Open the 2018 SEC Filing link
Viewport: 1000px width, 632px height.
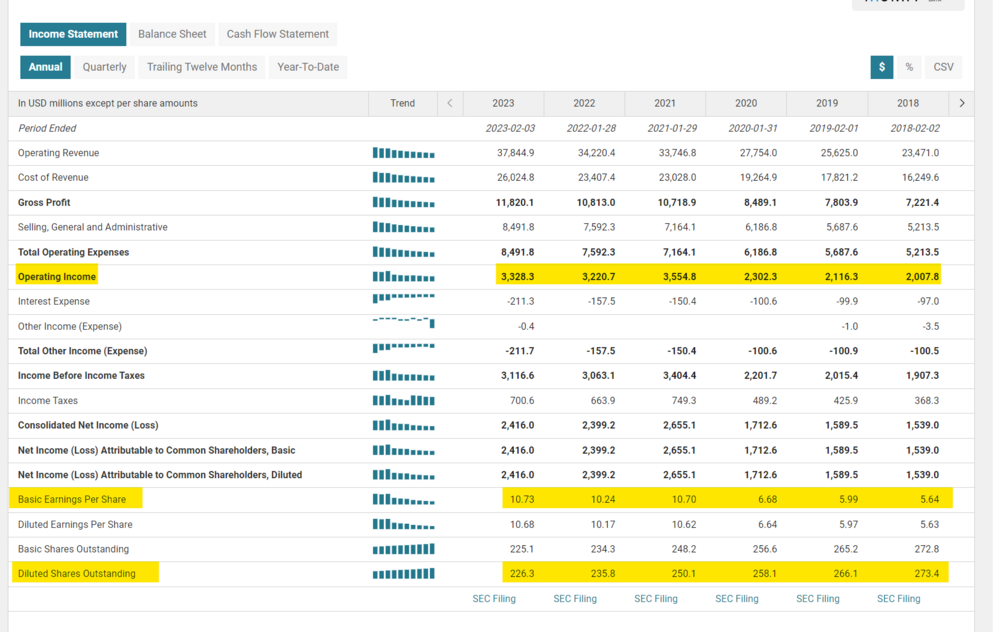[x=898, y=599]
